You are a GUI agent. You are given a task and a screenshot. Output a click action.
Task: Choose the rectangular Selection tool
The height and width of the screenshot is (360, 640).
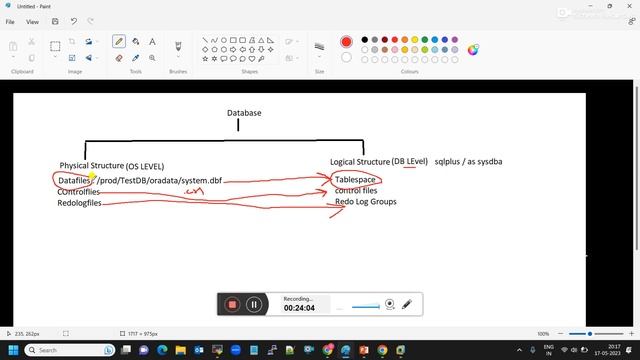(55, 46)
